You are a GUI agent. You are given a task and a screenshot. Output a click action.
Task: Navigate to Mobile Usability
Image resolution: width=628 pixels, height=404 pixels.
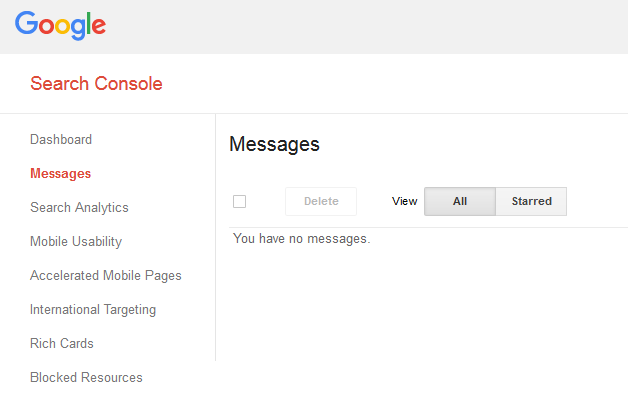click(x=76, y=242)
